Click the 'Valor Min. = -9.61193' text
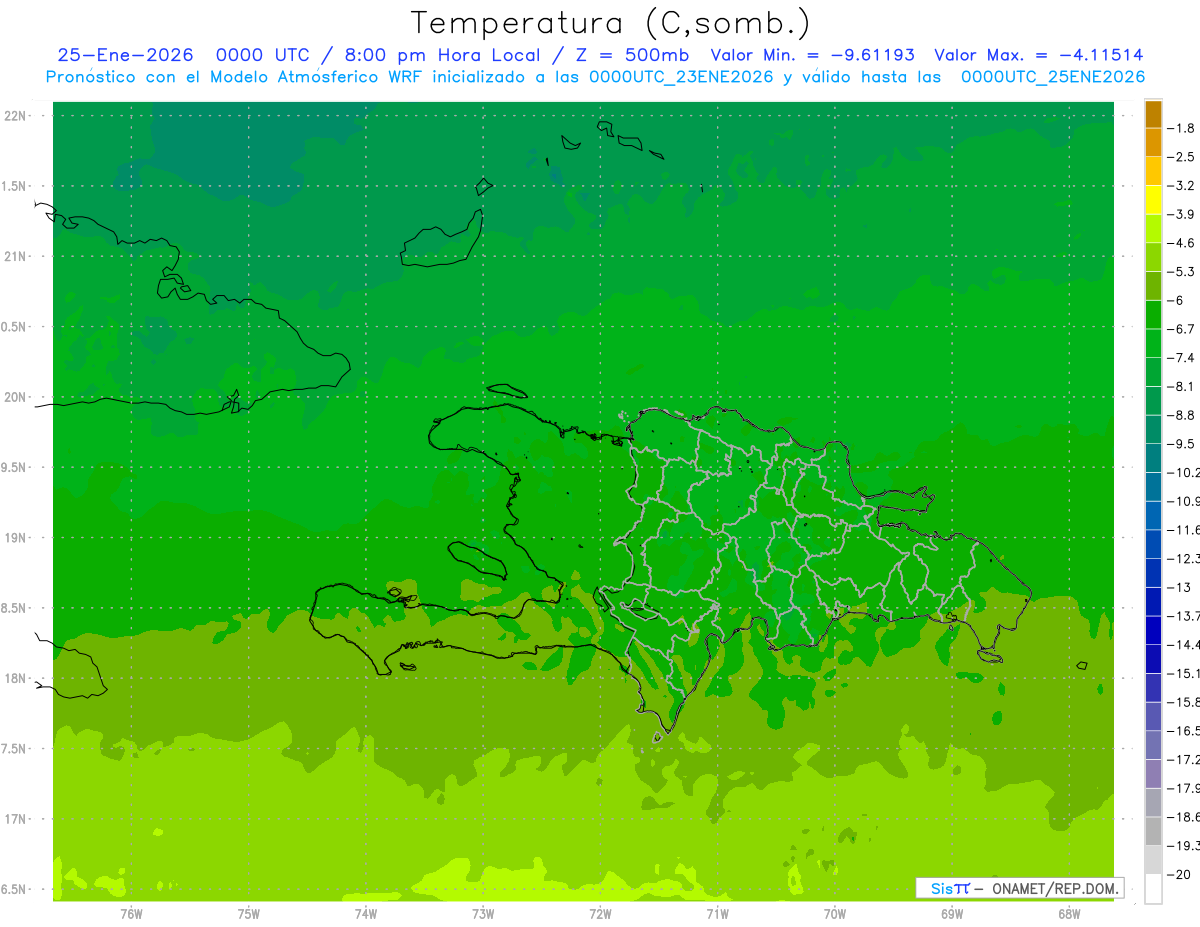1200x927 pixels. (x=812, y=55)
